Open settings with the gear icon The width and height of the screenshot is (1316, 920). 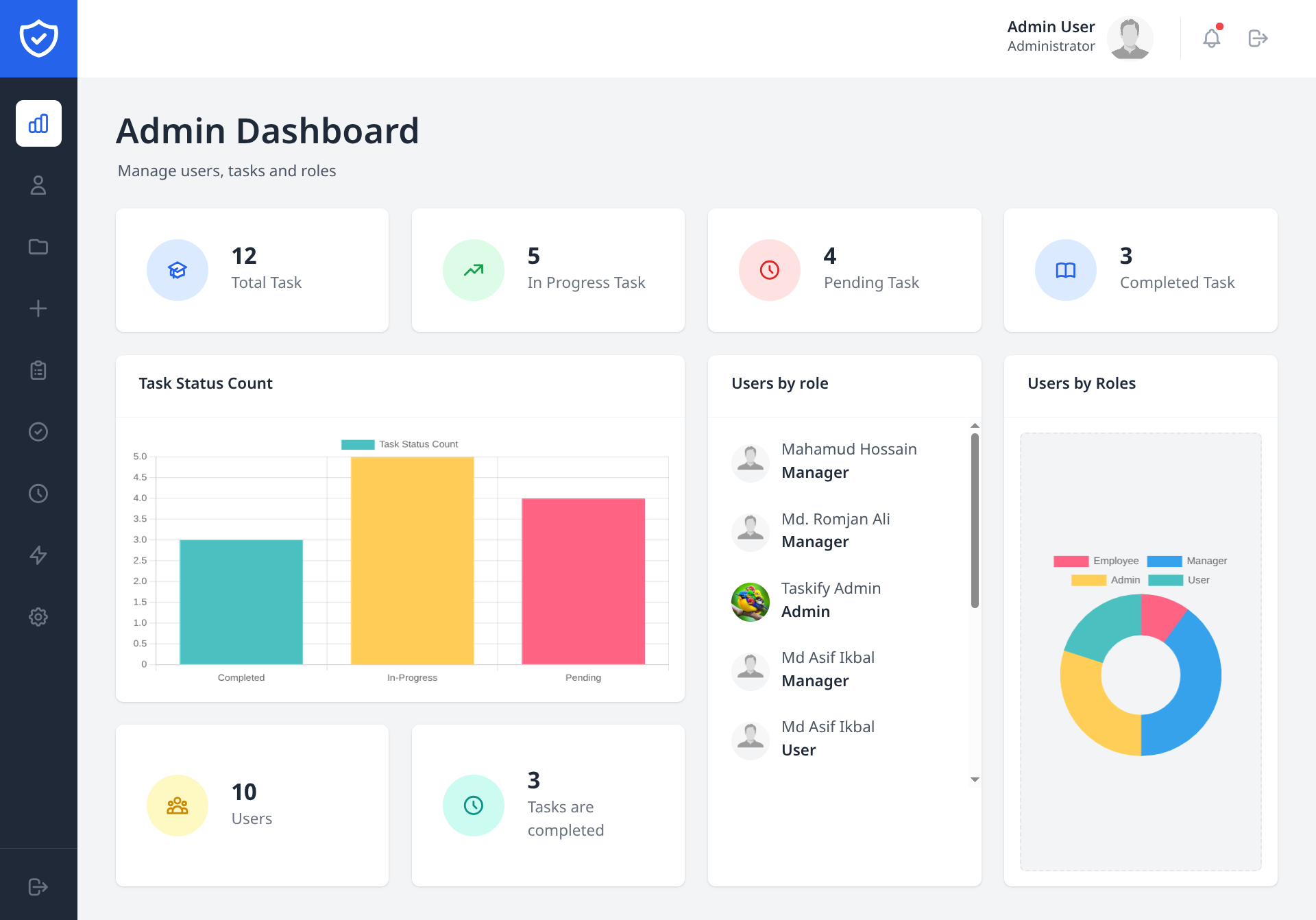pyautogui.click(x=38, y=616)
